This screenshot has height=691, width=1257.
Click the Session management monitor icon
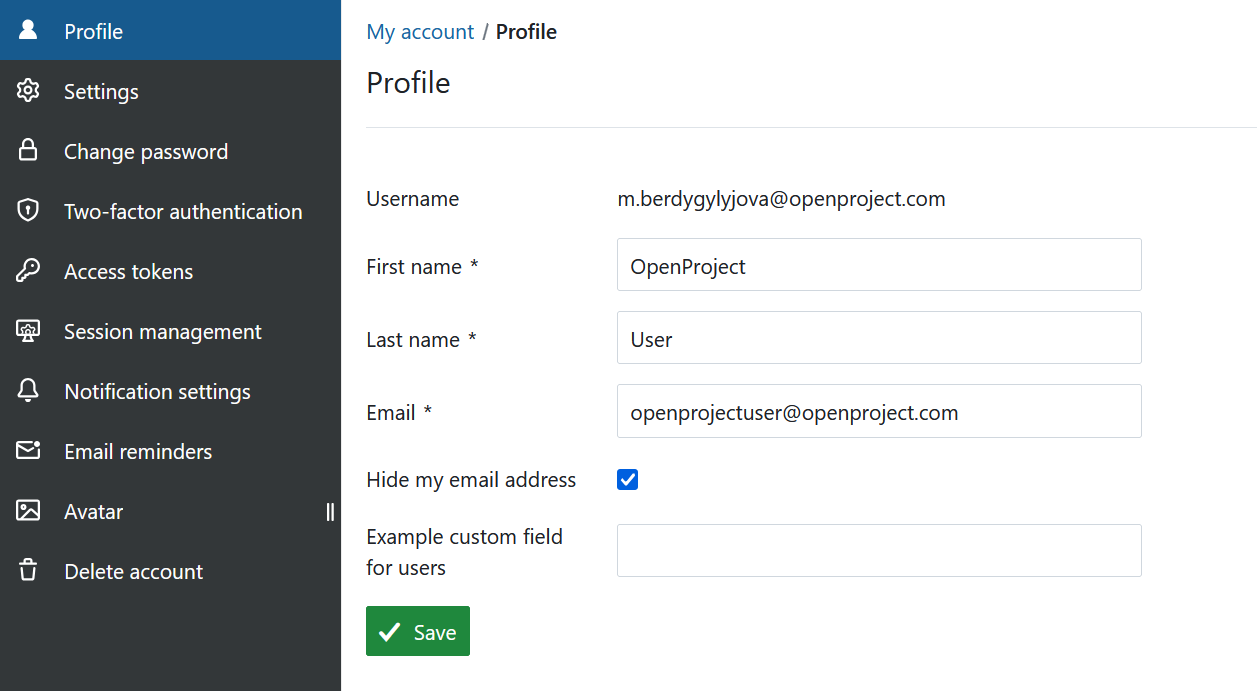tap(28, 331)
